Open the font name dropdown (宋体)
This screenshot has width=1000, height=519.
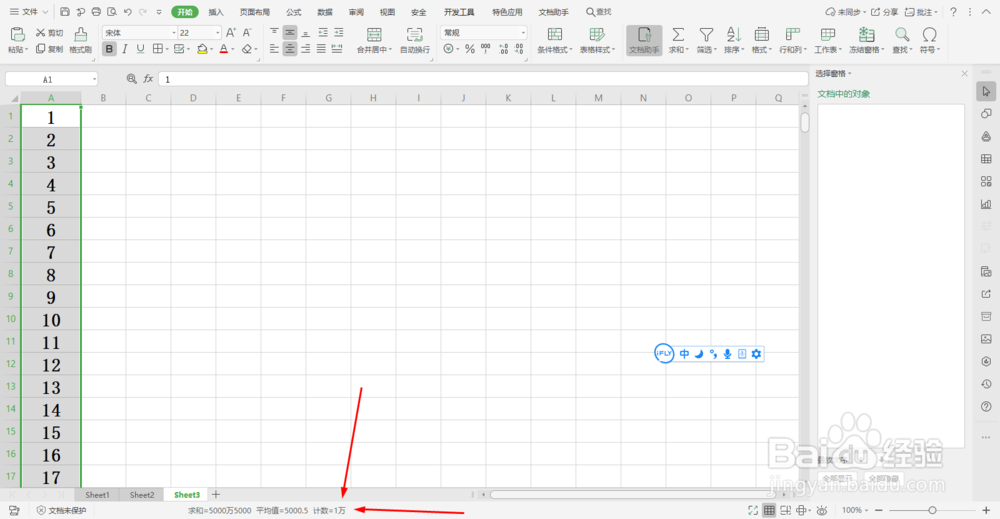173,33
